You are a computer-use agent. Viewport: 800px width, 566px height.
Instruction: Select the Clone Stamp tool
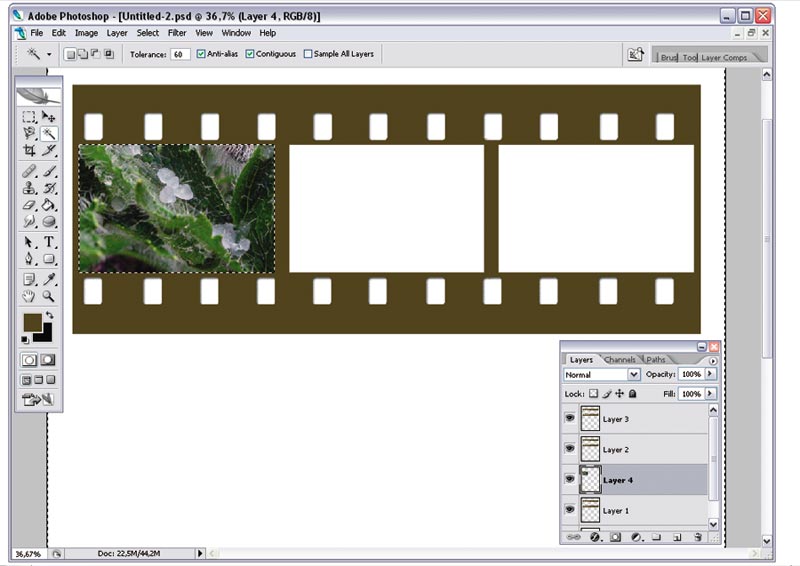click(29, 188)
